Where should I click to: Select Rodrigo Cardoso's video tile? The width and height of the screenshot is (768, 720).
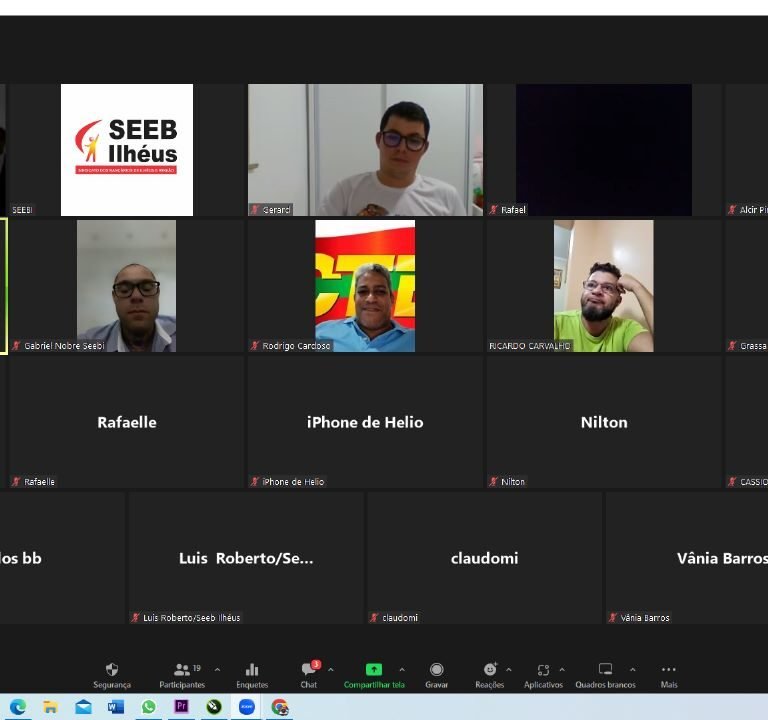tap(365, 286)
